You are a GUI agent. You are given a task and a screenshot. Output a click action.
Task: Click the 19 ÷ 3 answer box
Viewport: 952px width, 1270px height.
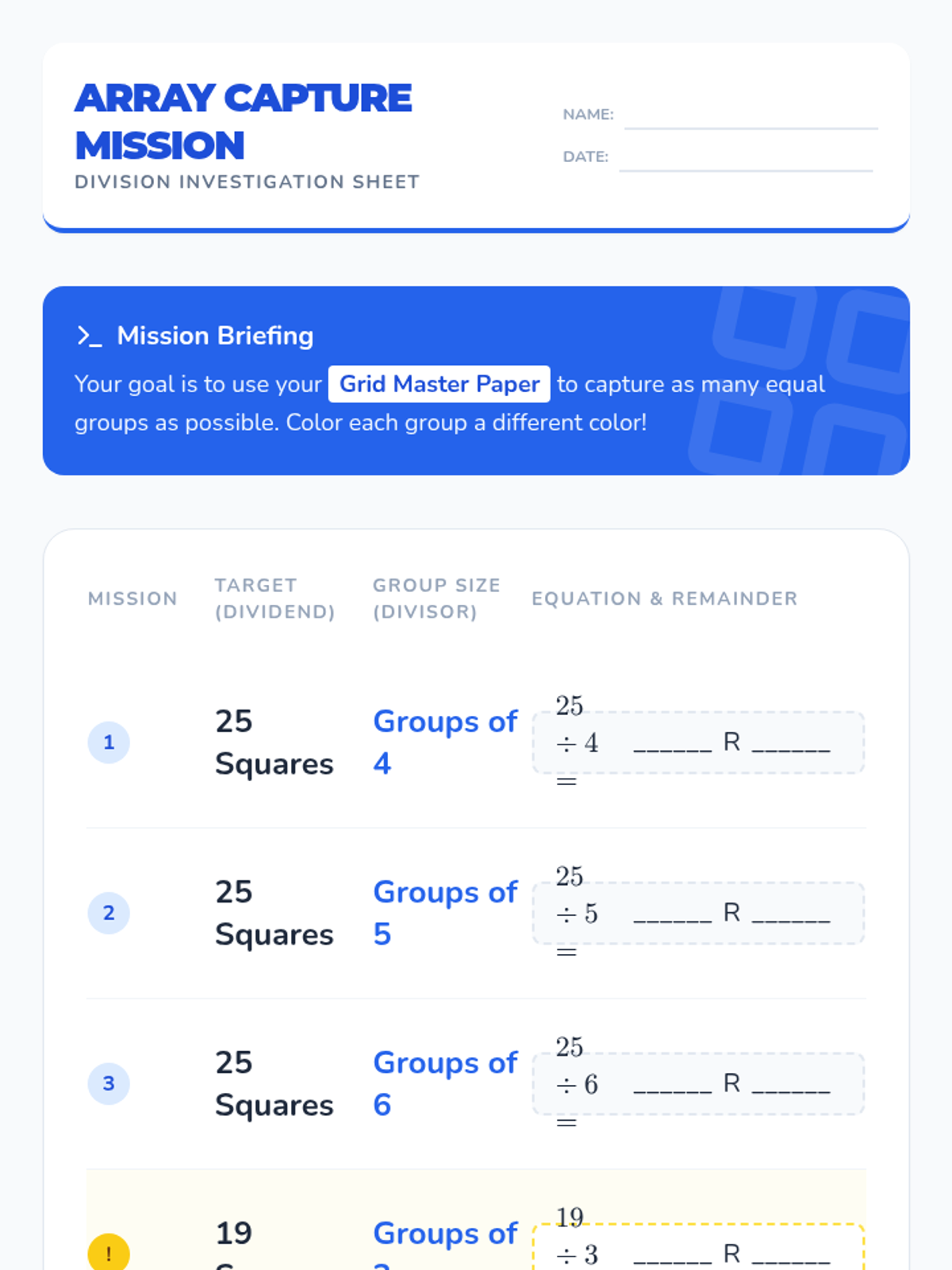coord(698,1248)
